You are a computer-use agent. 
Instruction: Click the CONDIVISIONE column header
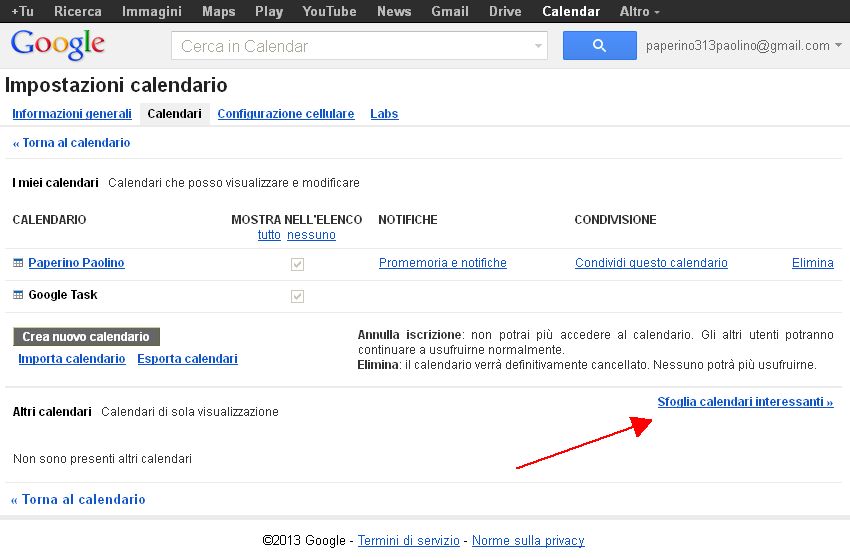click(615, 220)
